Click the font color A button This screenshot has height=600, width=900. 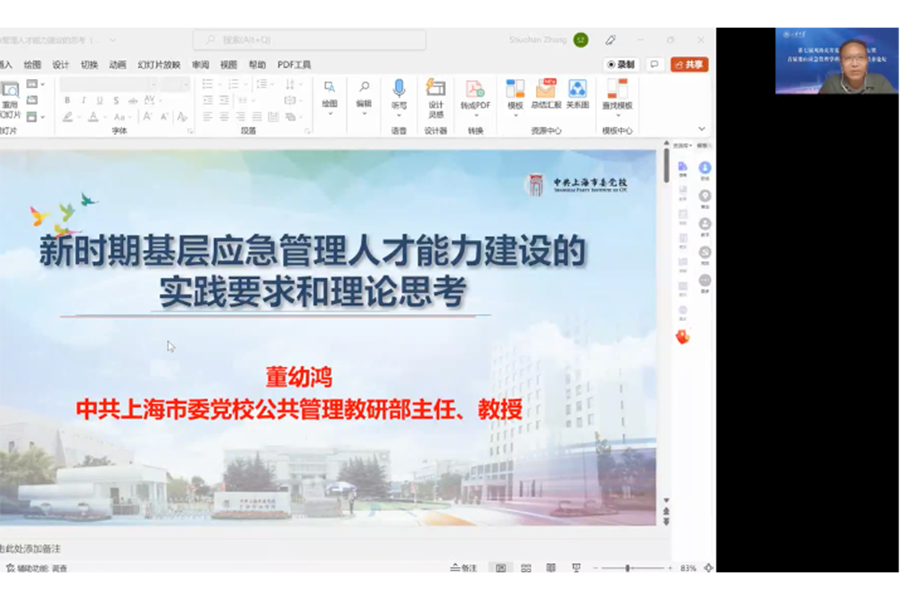93,117
